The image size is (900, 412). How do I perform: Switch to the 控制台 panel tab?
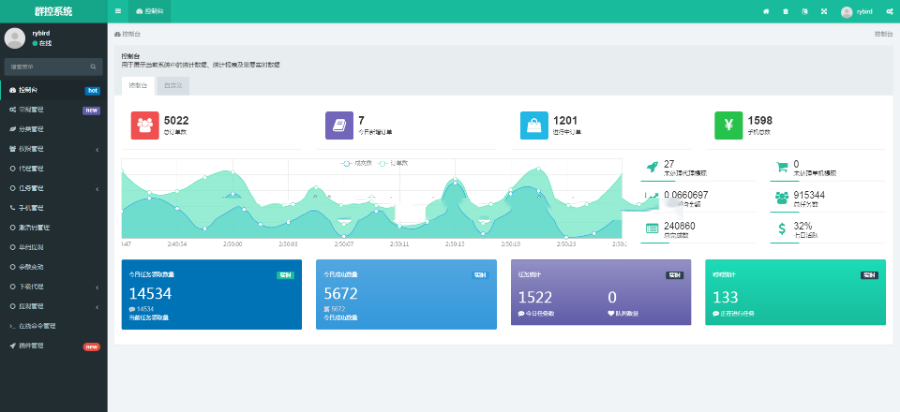[x=138, y=85]
